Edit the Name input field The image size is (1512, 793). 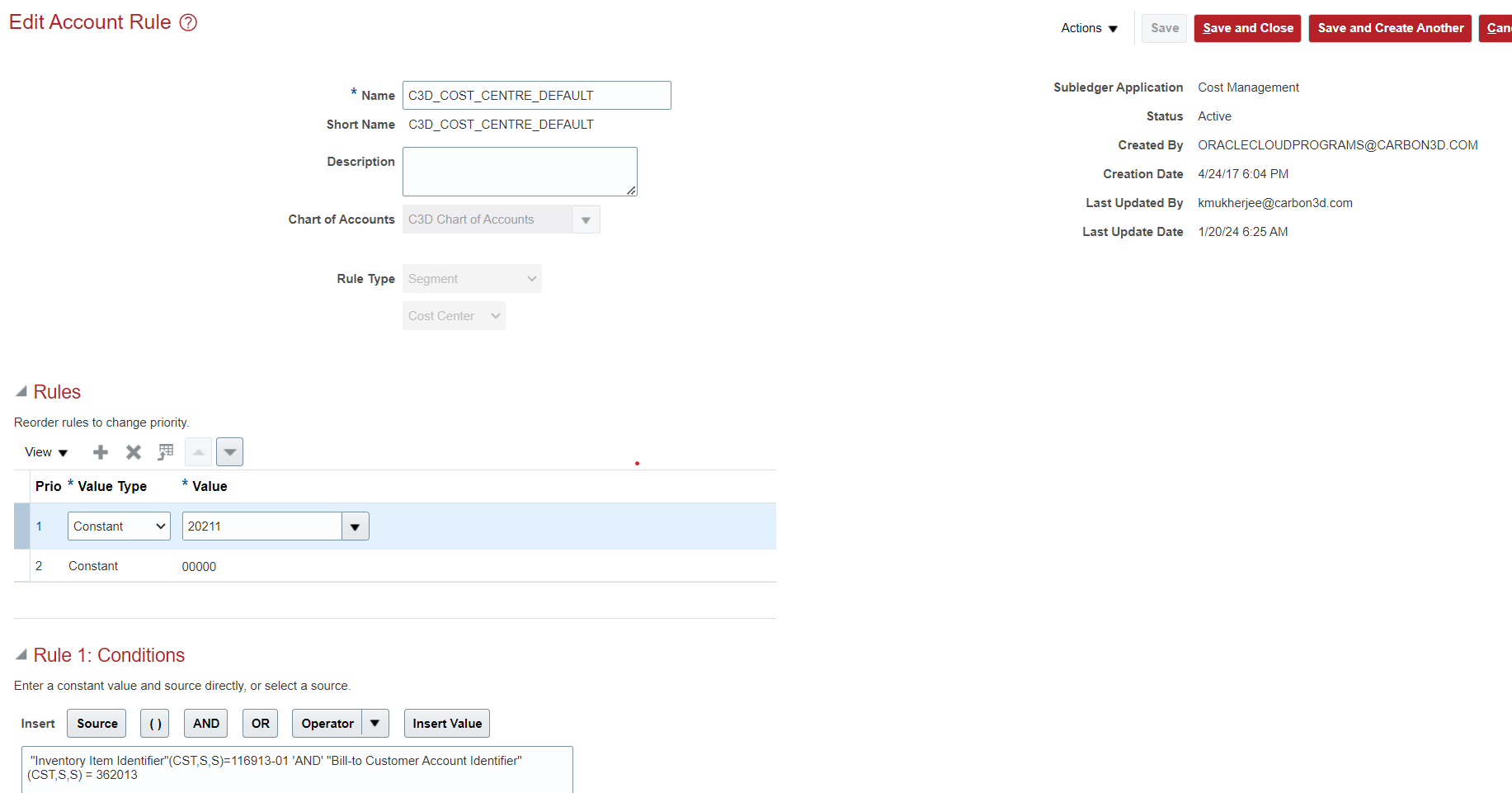pos(537,95)
